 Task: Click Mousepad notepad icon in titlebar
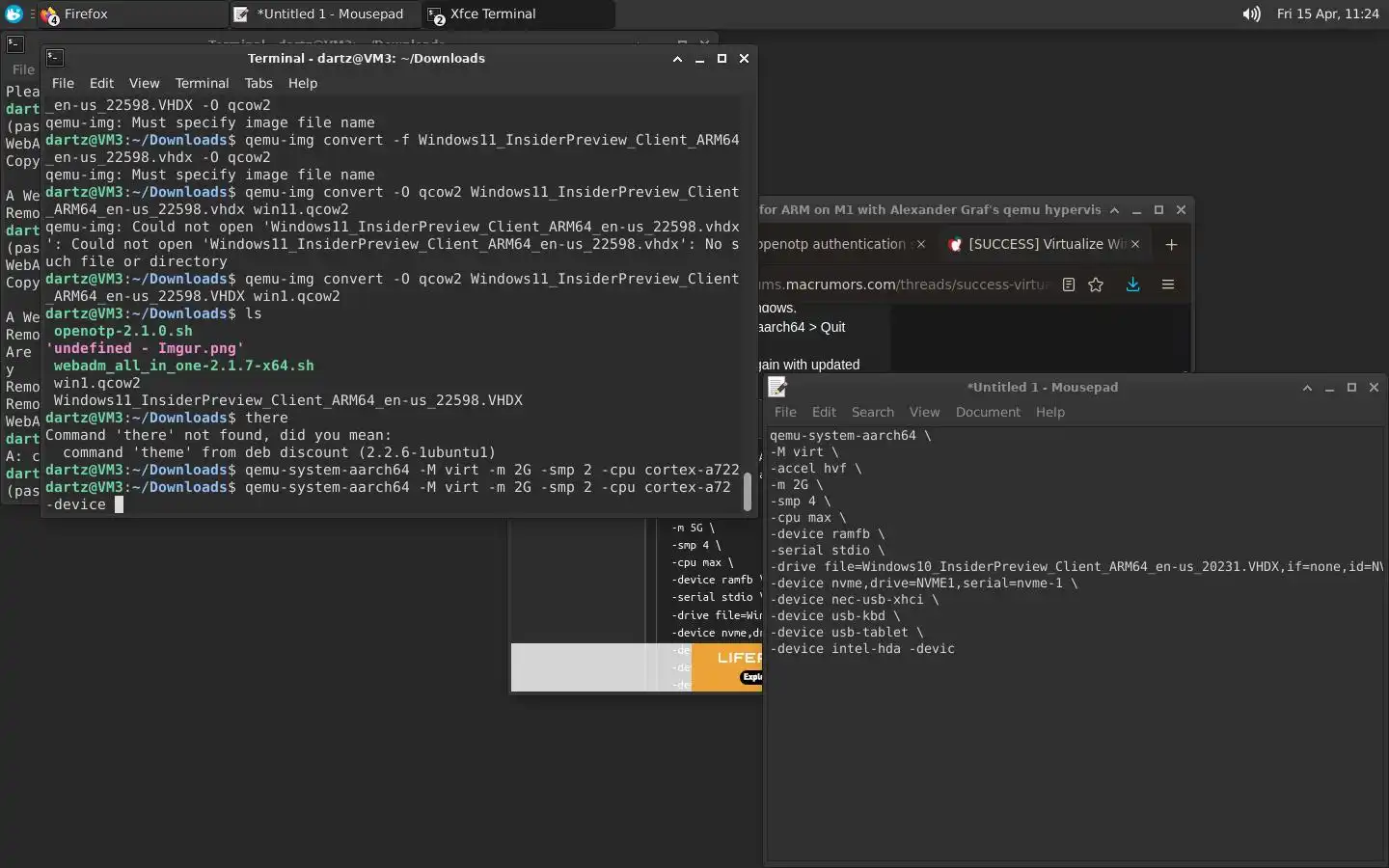pos(777,387)
